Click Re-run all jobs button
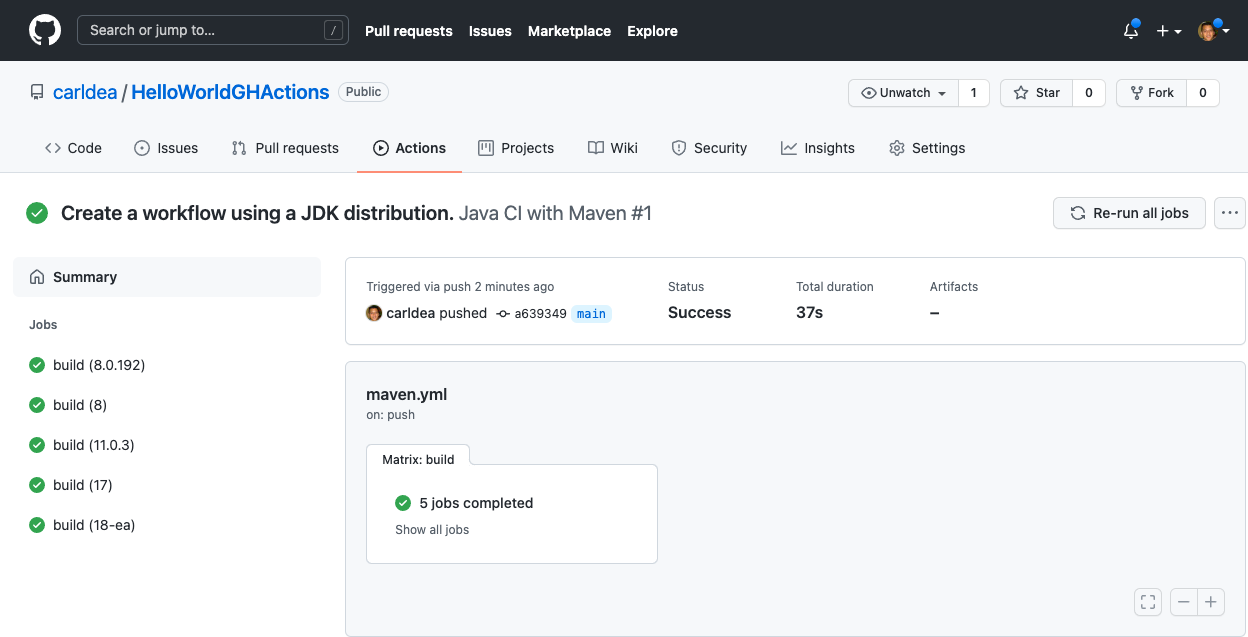This screenshot has width=1248, height=637. point(1129,213)
